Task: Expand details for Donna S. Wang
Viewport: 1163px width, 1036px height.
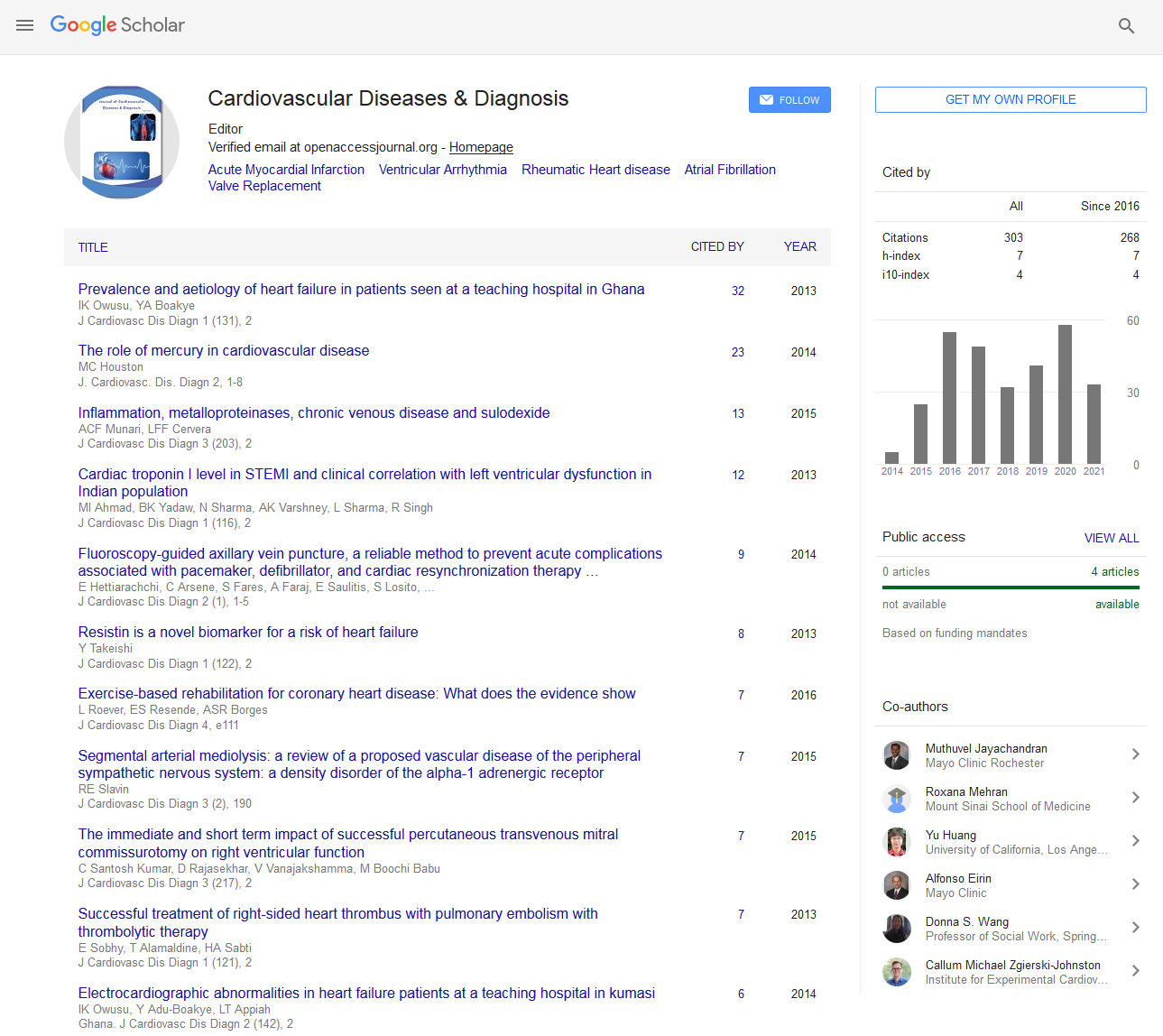Action: tap(1134, 928)
